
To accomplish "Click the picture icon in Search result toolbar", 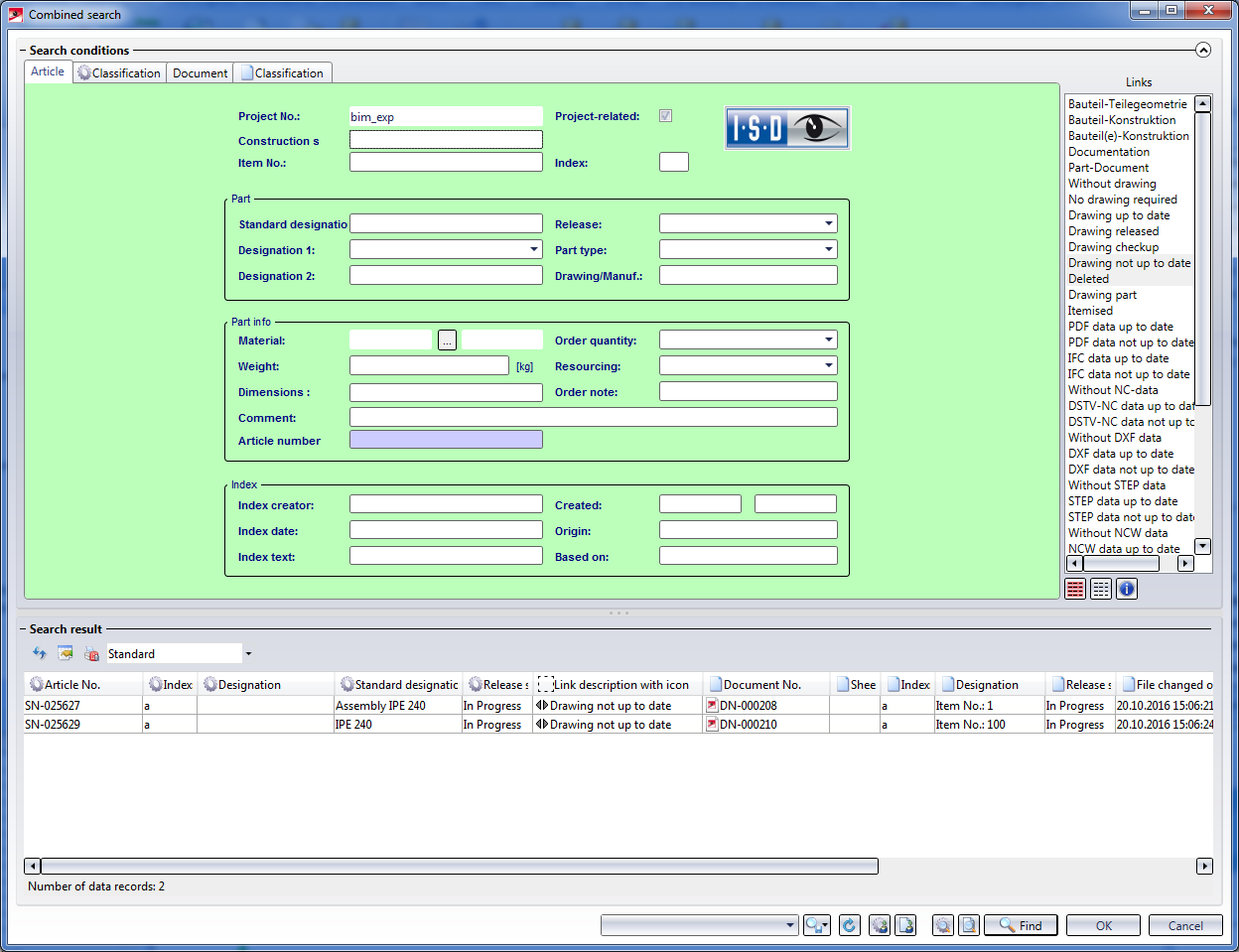I will coord(66,653).
